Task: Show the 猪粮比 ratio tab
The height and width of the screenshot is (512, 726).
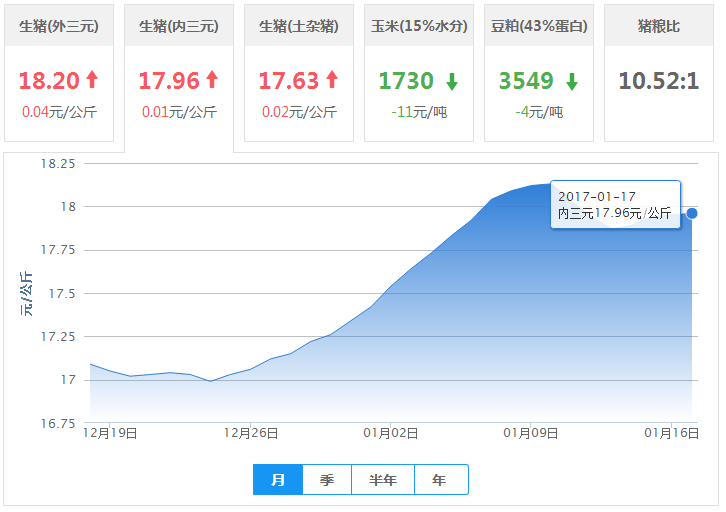Action: pos(658,26)
